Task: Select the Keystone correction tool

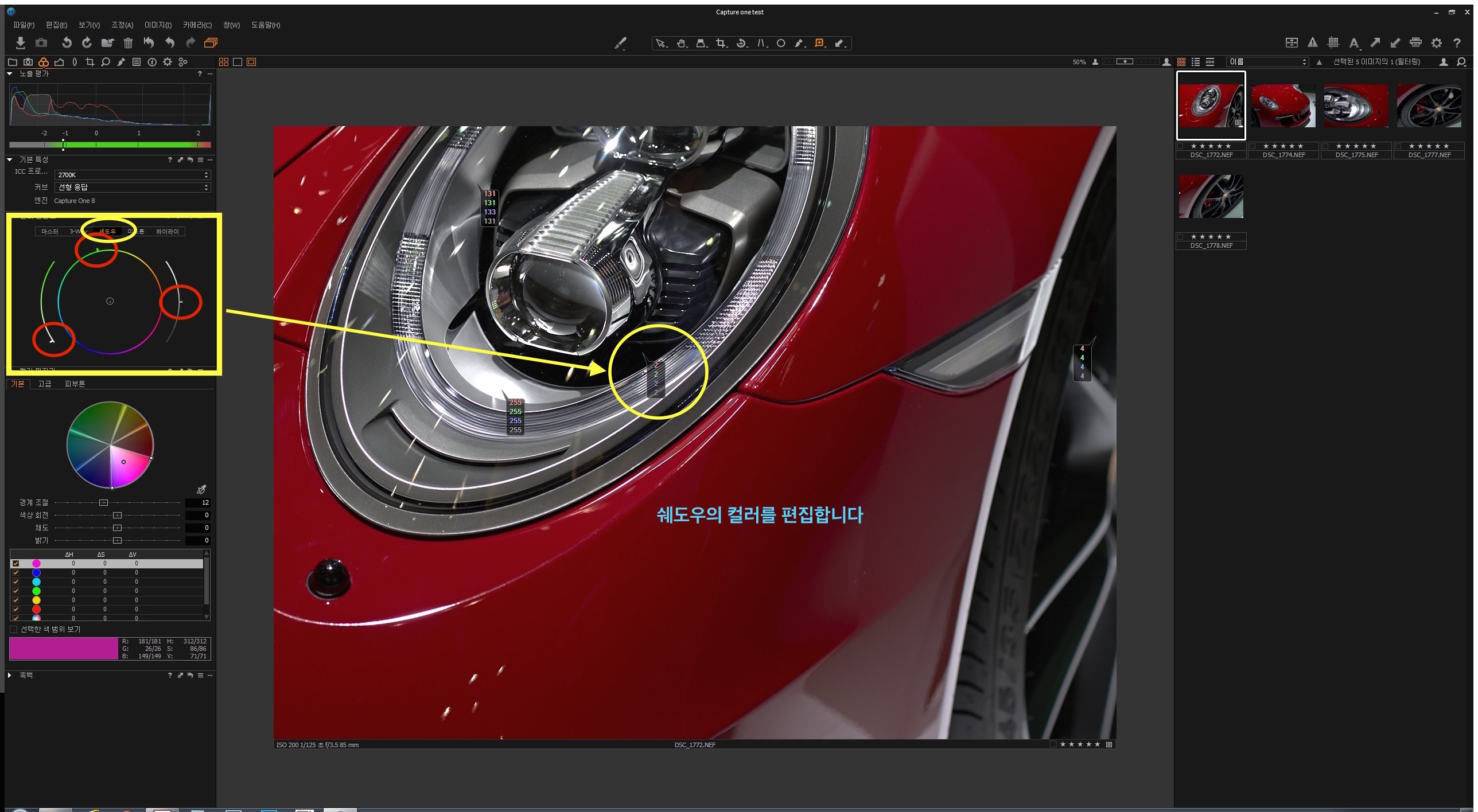Action: pyautogui.click(x=761, y=43)
